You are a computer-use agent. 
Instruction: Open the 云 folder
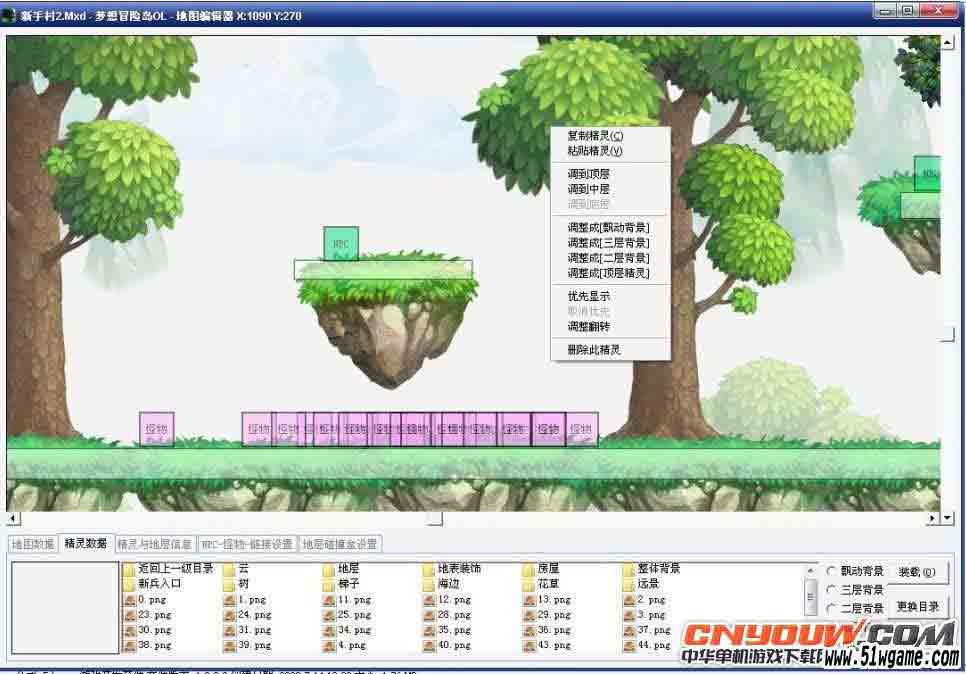click(x=236, y=568)
